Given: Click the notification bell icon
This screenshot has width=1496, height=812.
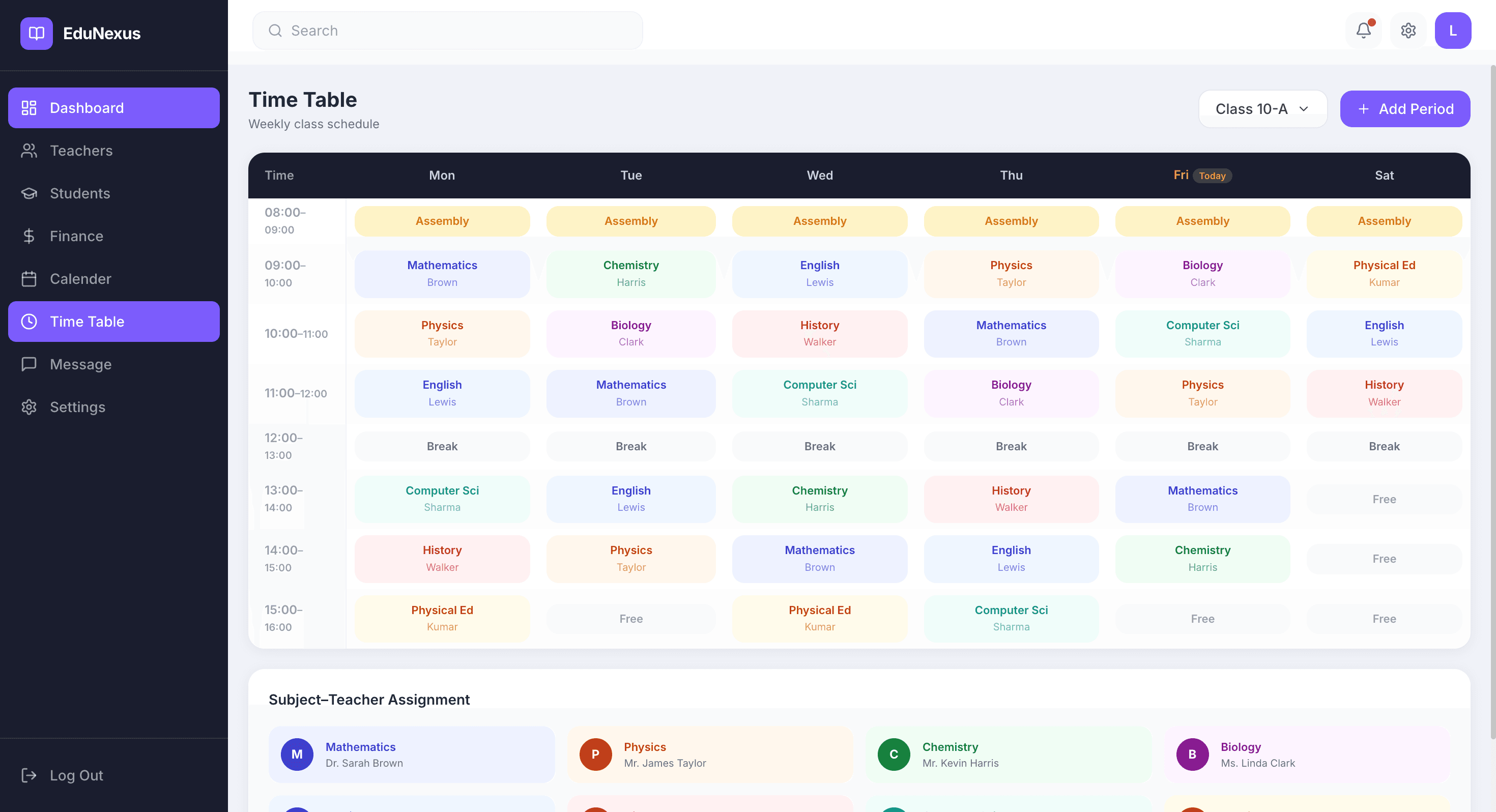Looking at the screenshot, I should point(1363,30).
